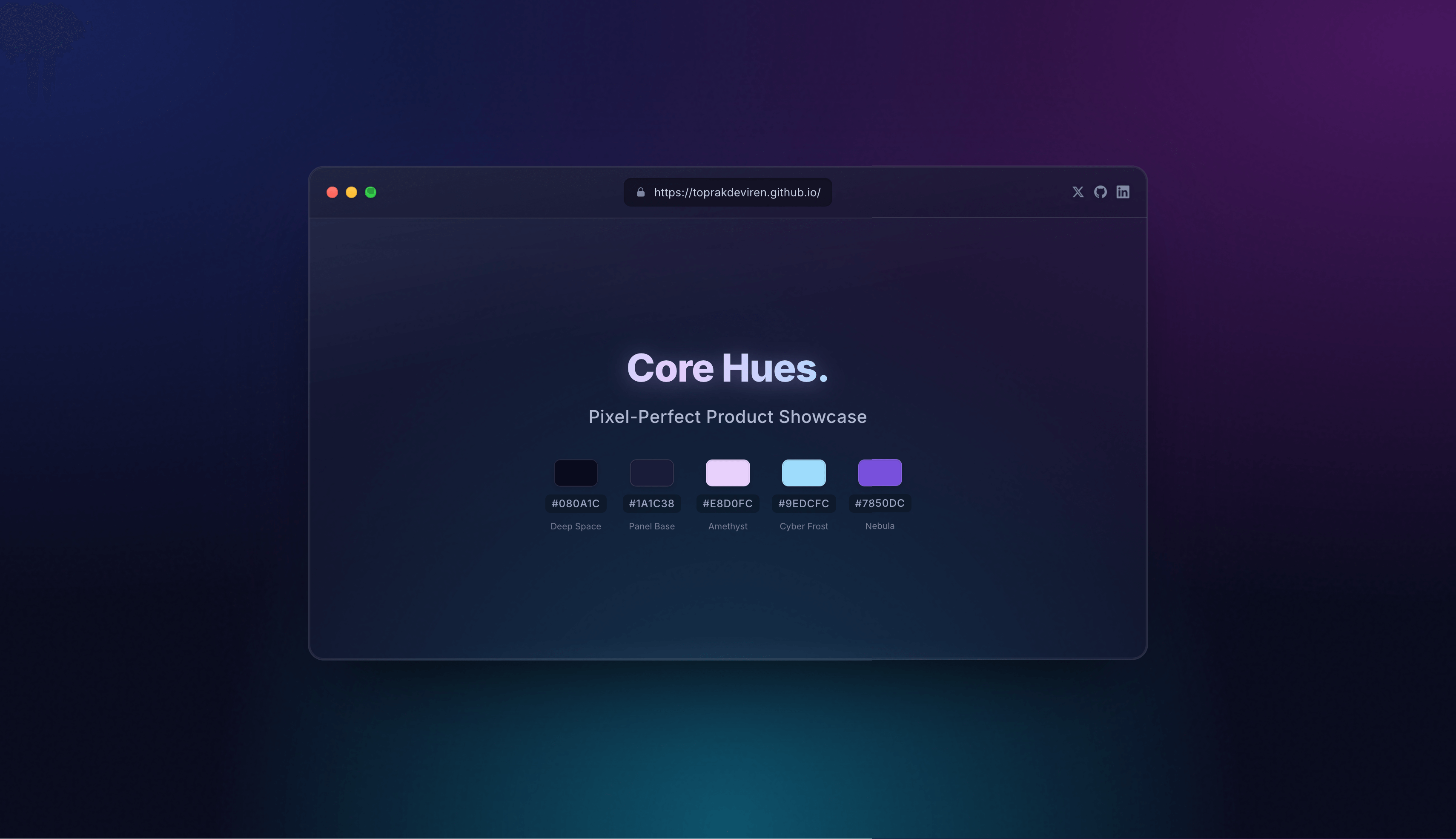Screen dimensions: 1456x839
Task: Click the browser URL address bar
Action: click(728, 193)
